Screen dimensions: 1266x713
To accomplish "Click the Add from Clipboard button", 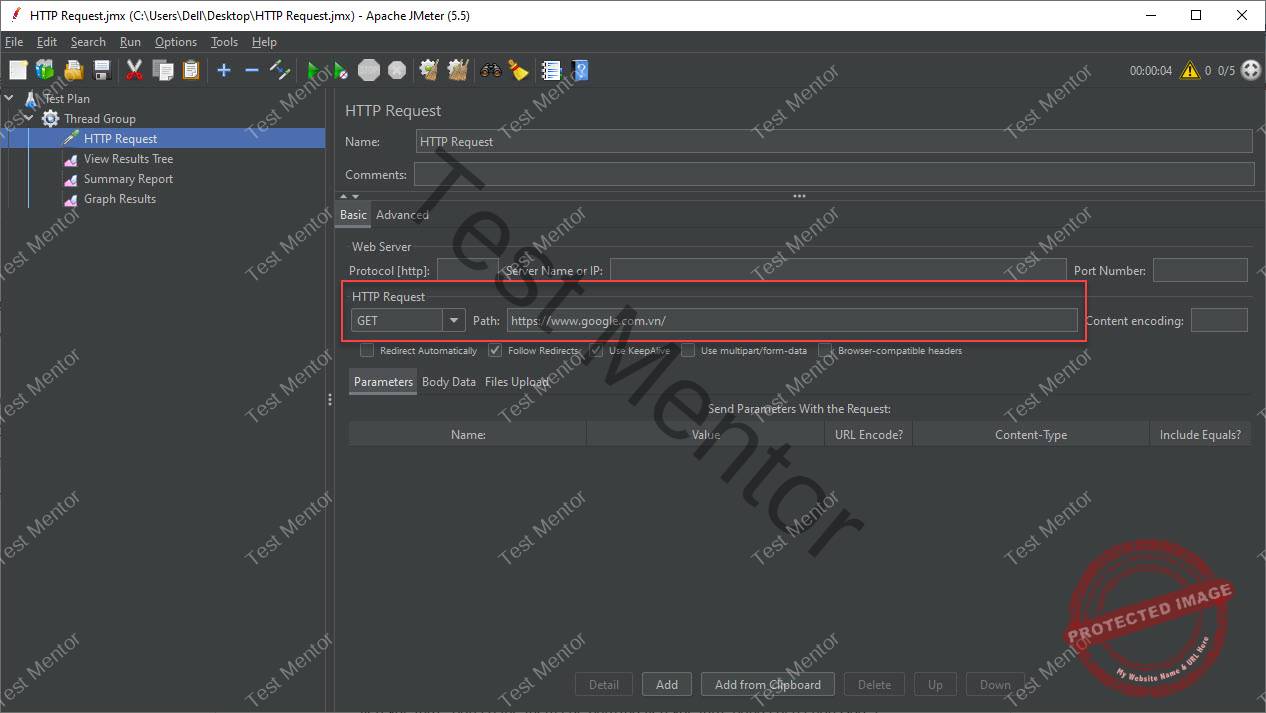I will pyautogui.click(x=767, y=684).
